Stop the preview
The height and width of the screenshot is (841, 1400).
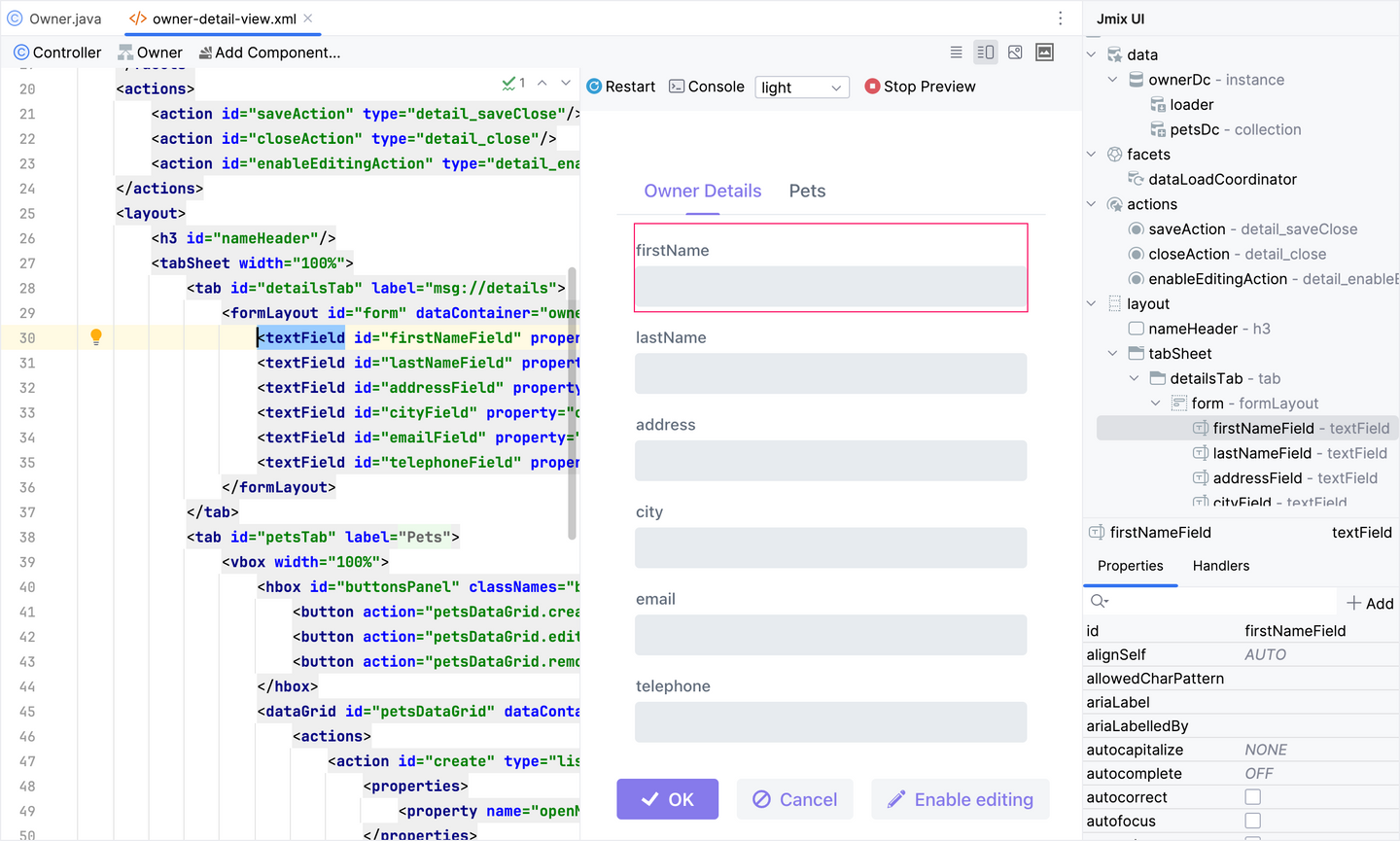tap(920, 87)
